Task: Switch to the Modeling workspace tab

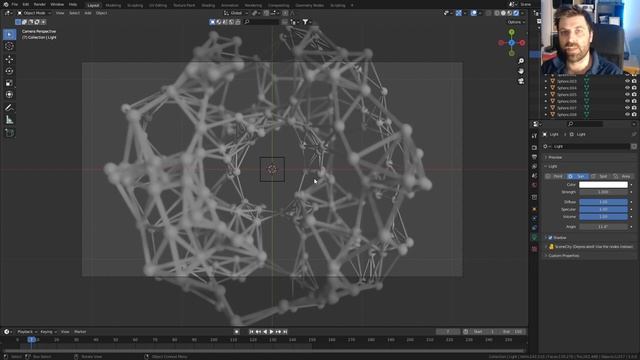Action: [113, 6]
